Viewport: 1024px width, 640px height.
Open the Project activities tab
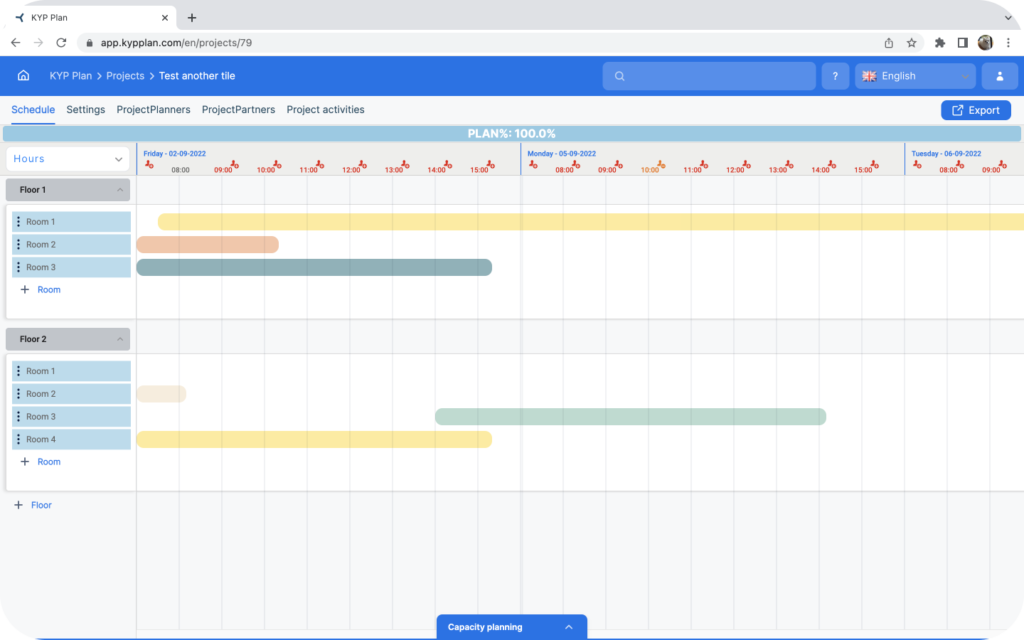pyautogui.click(x=325, y=110)
